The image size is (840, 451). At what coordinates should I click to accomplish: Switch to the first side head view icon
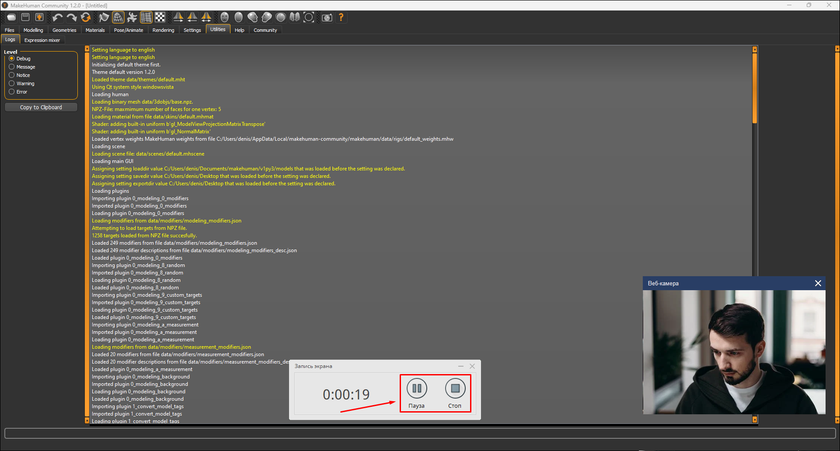[252, 18]
